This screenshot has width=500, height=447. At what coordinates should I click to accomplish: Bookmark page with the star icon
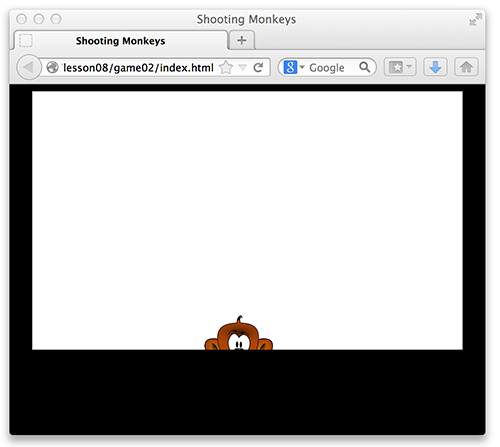[226, 68]
